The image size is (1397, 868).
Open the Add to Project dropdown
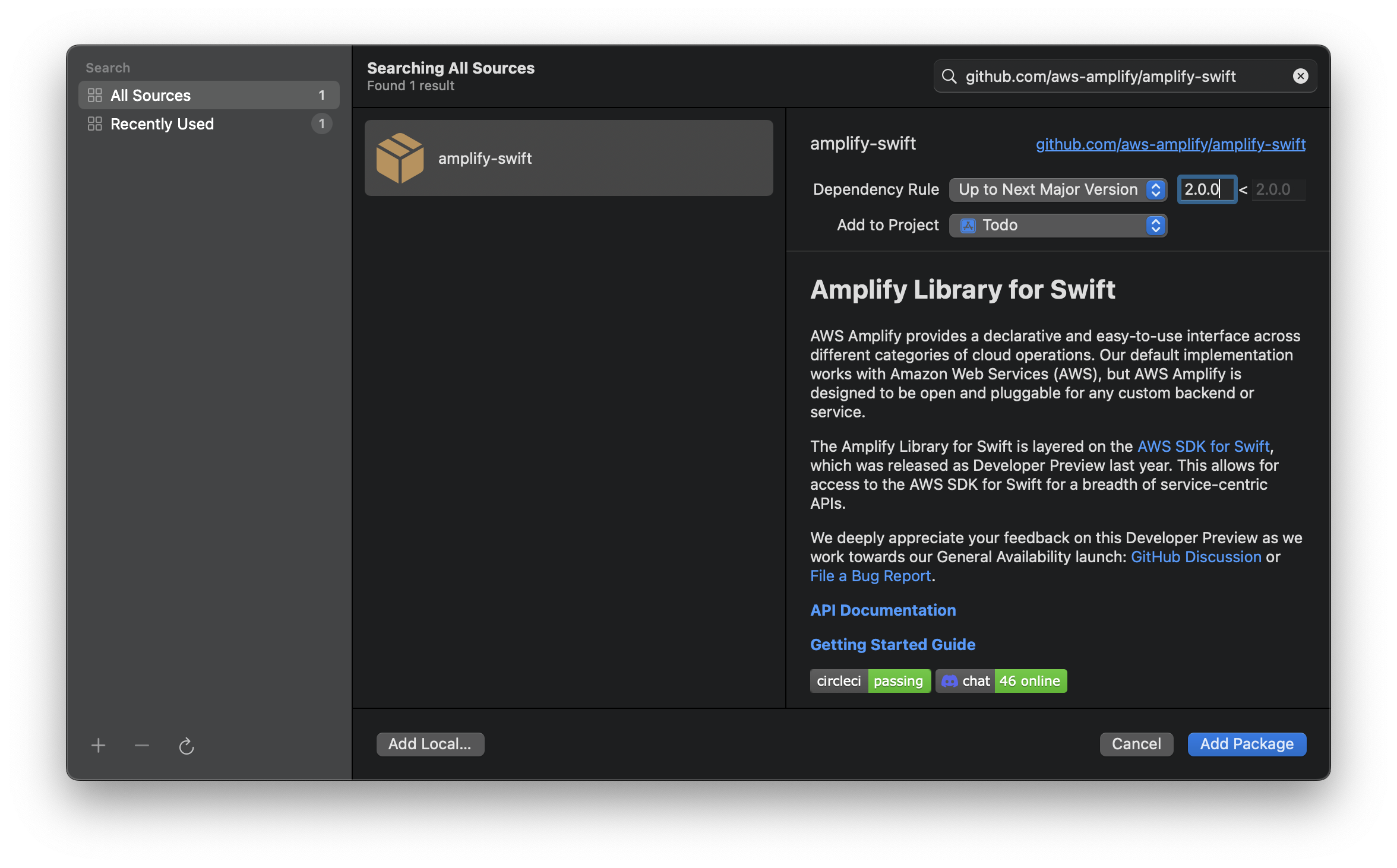tap(1058, 225)
